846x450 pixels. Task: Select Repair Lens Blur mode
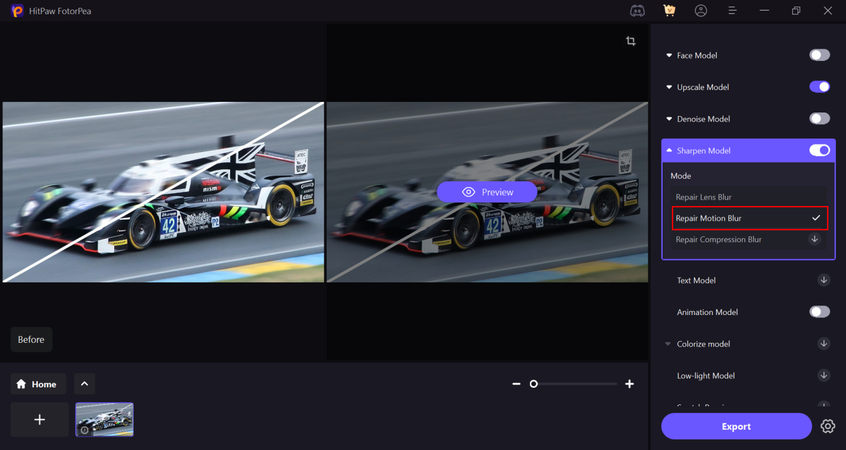[748, 197]
